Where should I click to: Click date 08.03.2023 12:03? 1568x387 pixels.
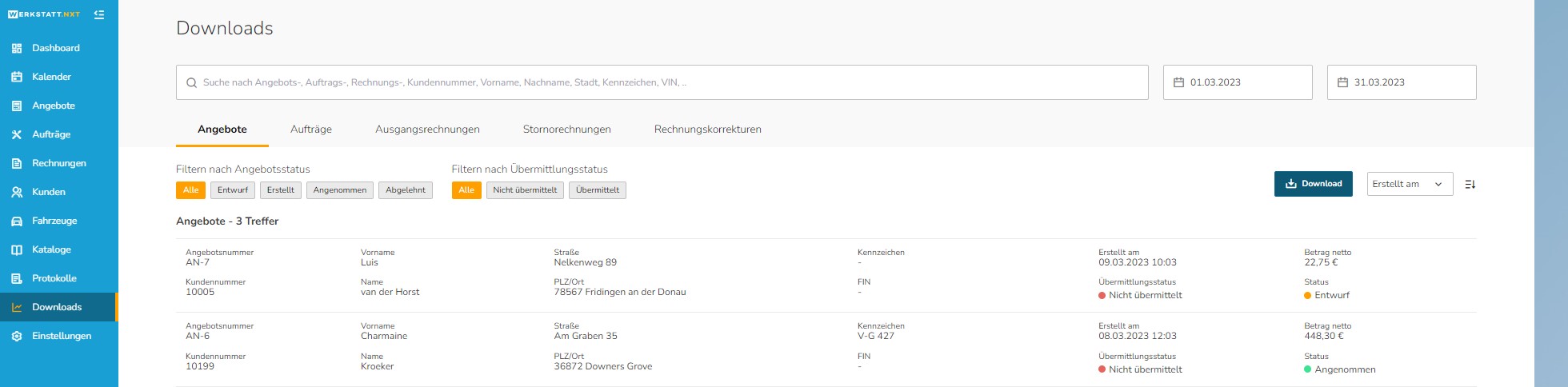tap(1138, 337)
